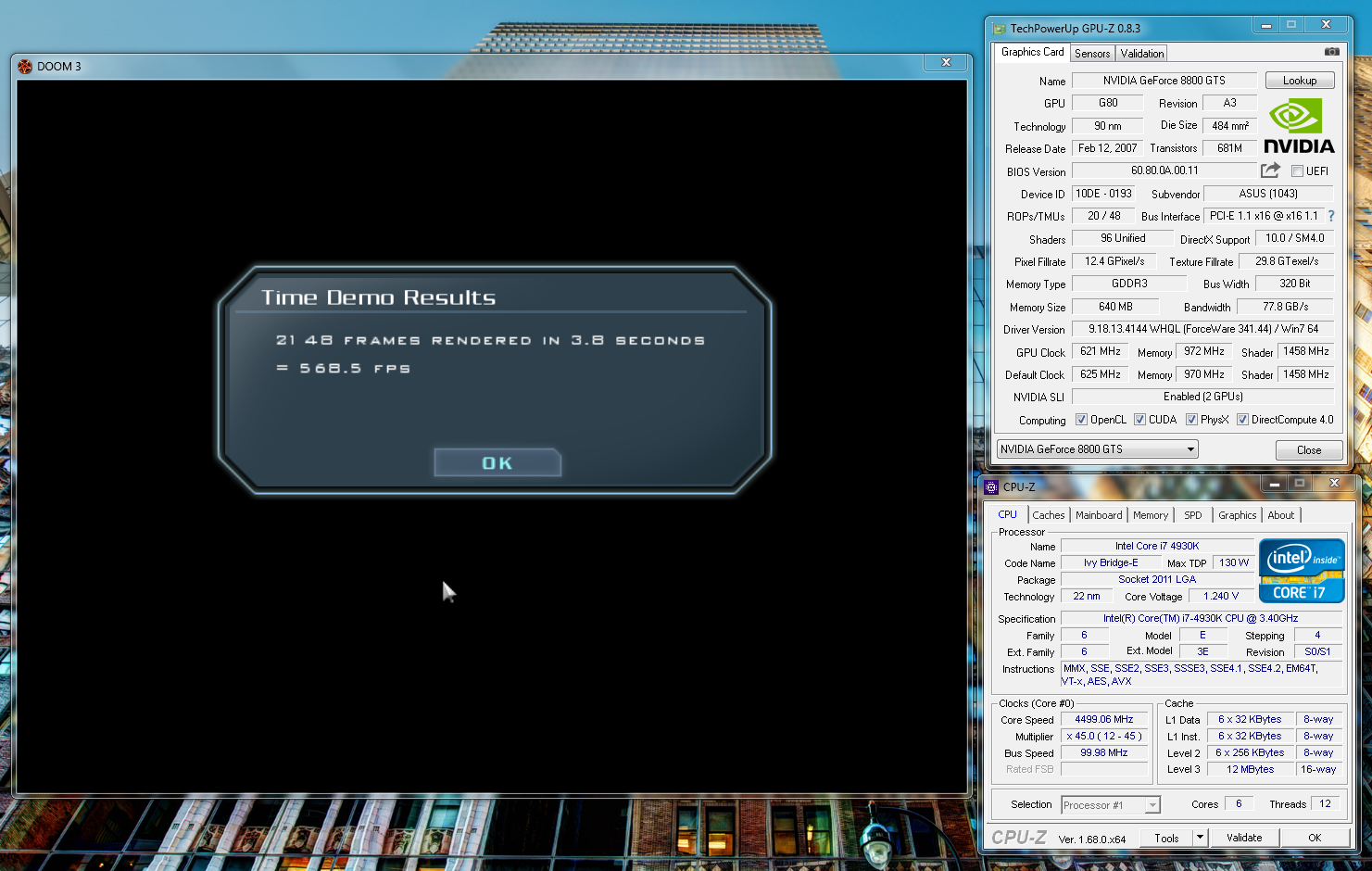
Task: Minimize the CPU-Z window
Action: pos(1274,484)
